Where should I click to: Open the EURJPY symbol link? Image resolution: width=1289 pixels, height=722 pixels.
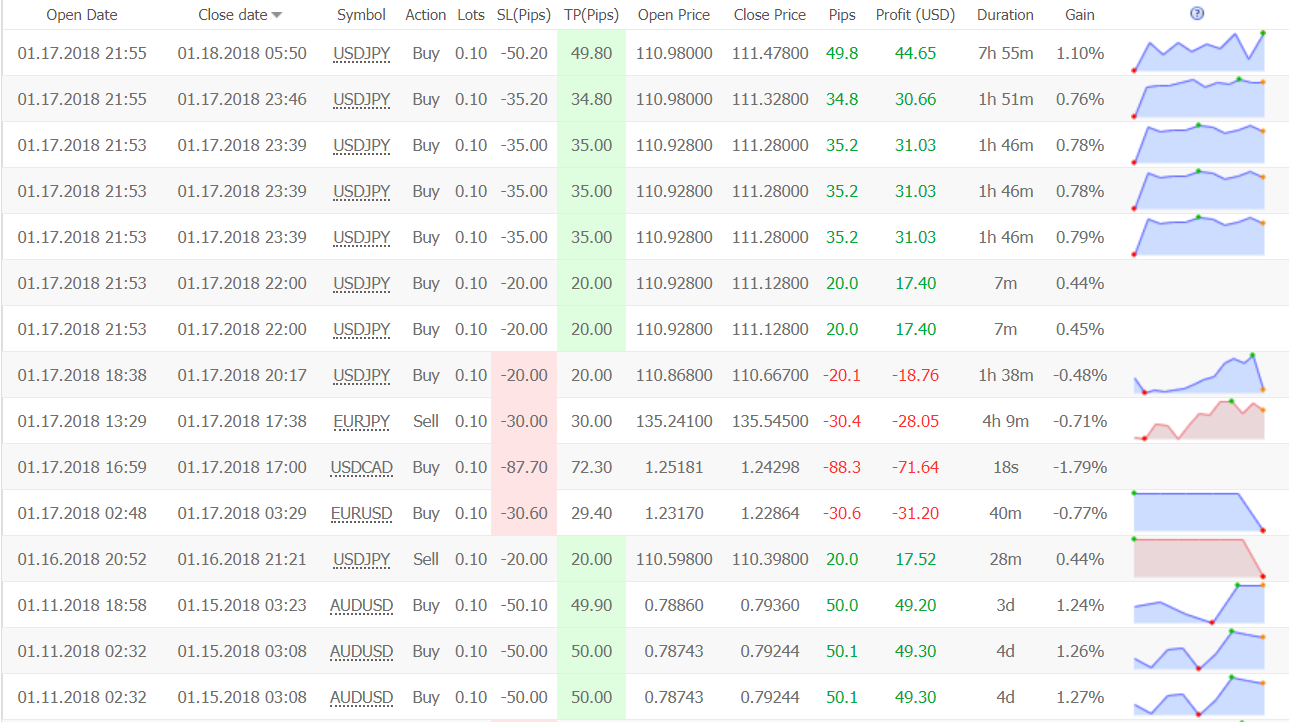[362, 422]
